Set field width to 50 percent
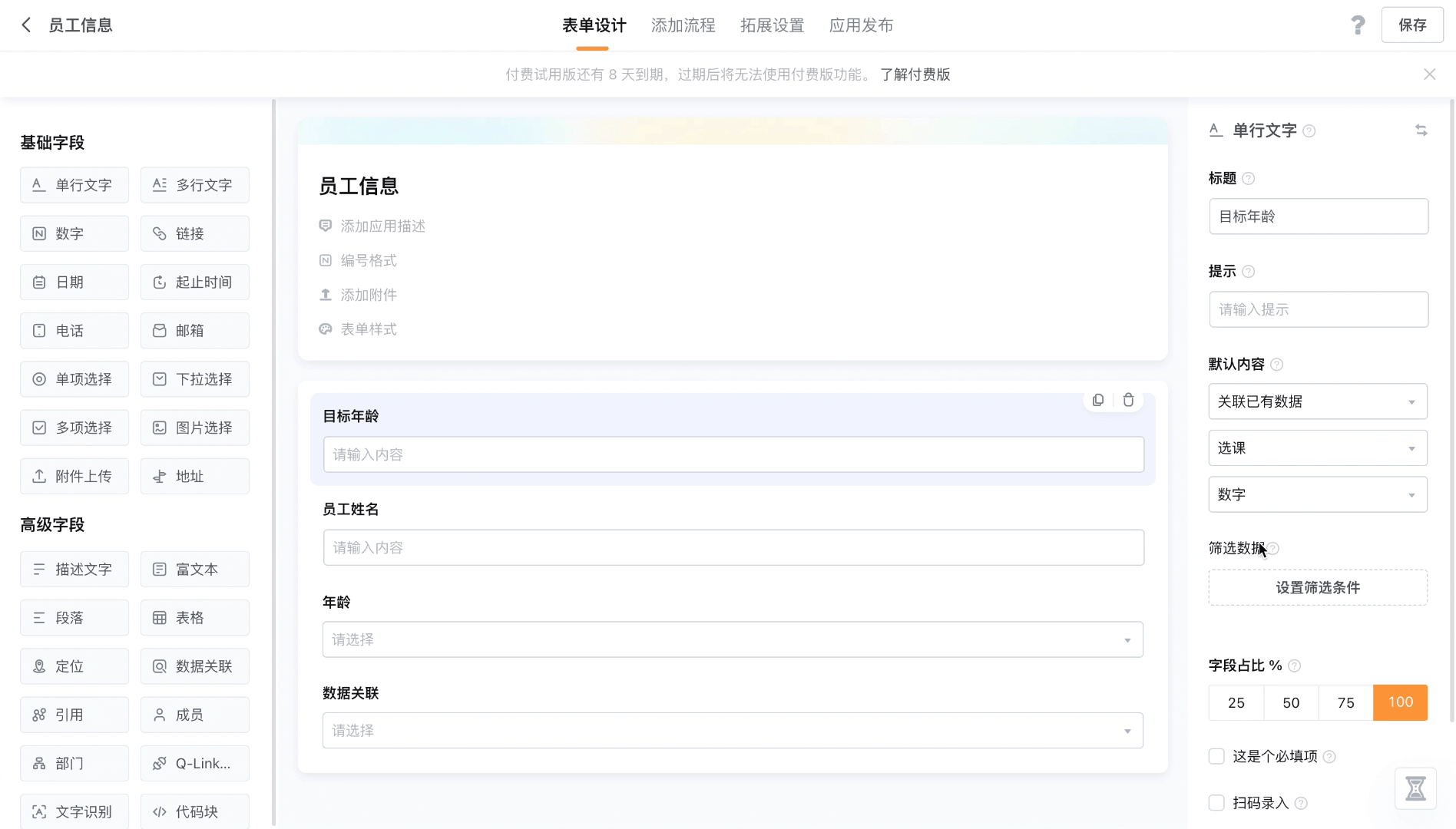Screen dimensions: 1456x829 tap(1291, 702)
